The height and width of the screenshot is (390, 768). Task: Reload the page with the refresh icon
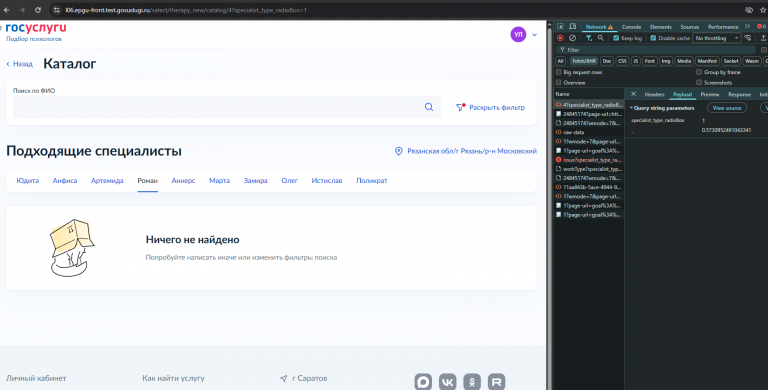[38, 10]
